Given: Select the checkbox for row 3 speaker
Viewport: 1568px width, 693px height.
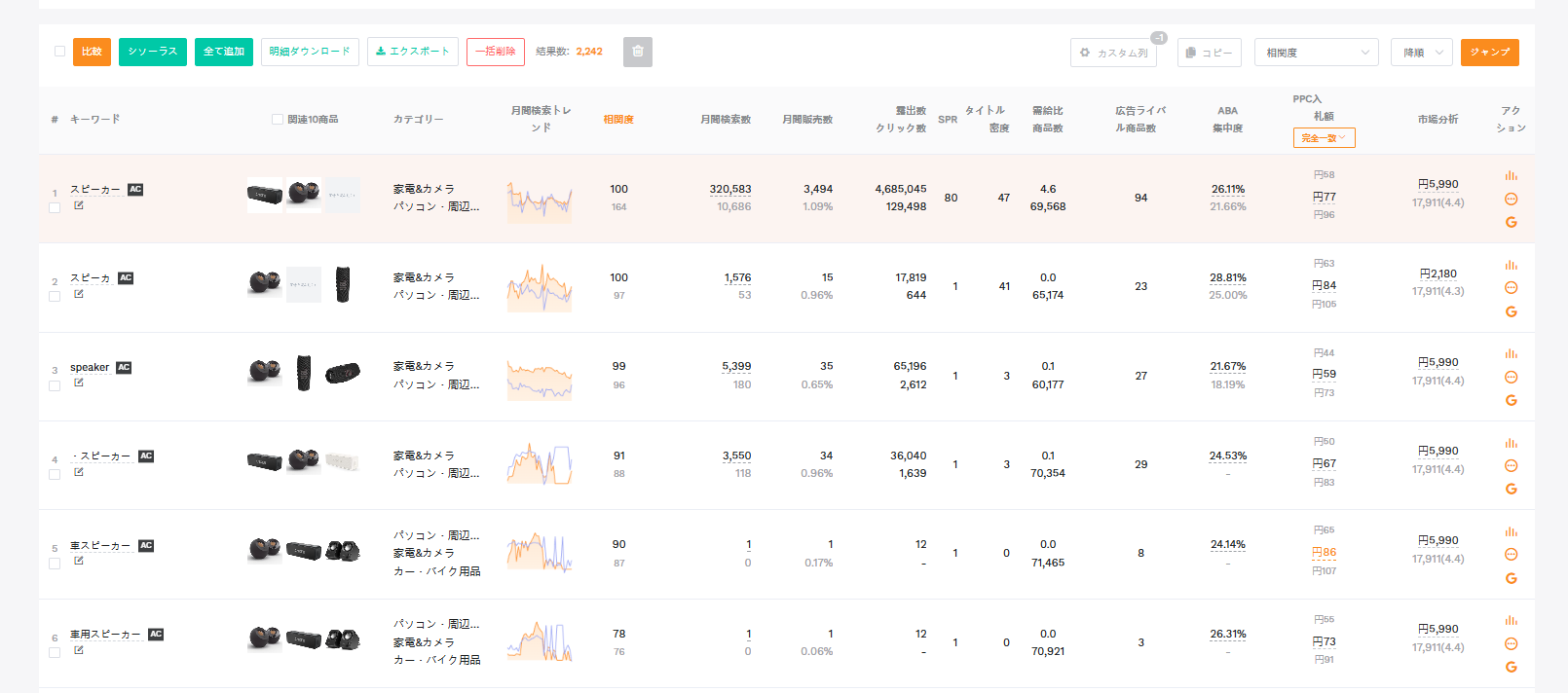Looking at the screenshot, I should point(55,385).
